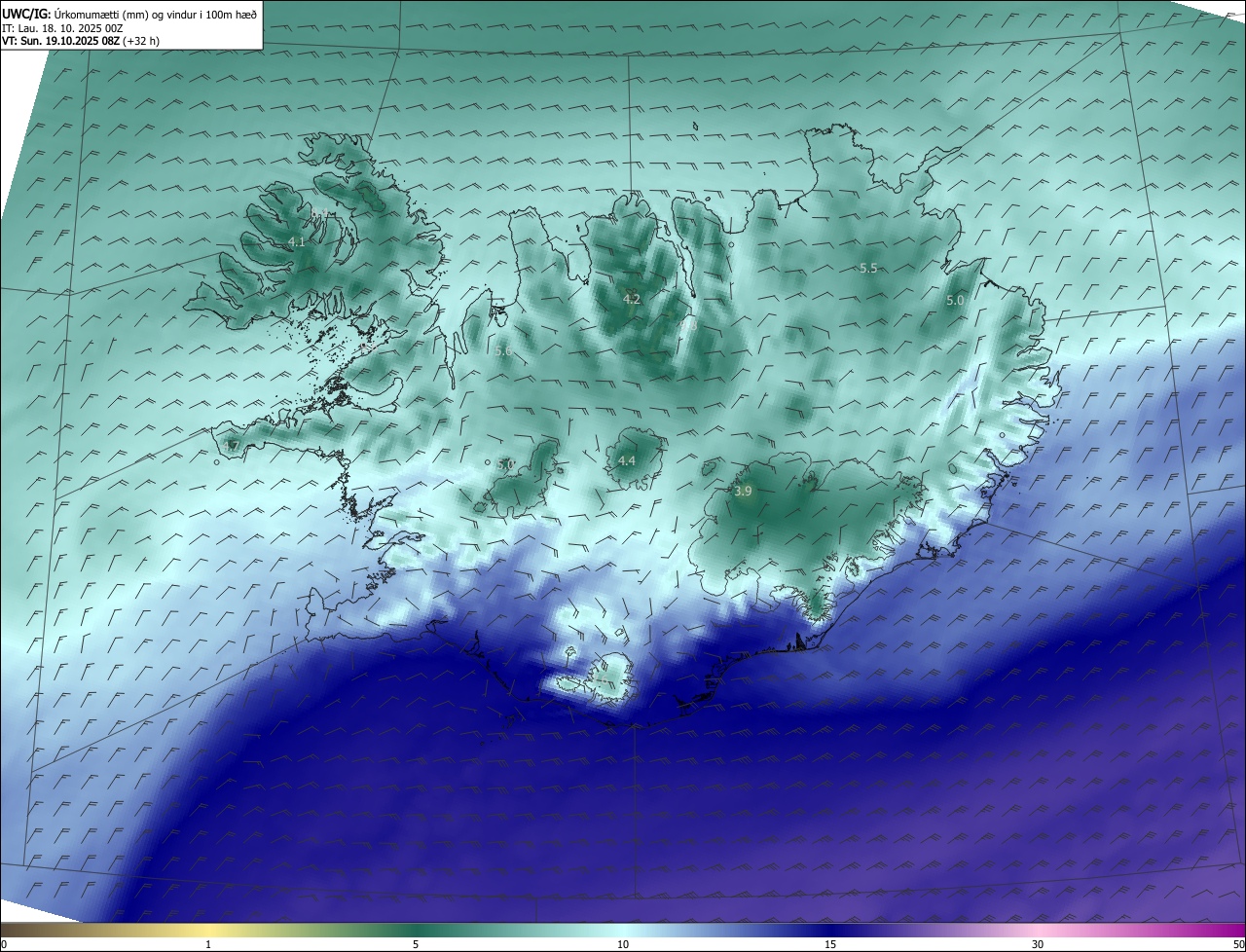Click the 4.4 value label on the glacier
This screenshot has width=1246, height=952.
pos(627,460)
